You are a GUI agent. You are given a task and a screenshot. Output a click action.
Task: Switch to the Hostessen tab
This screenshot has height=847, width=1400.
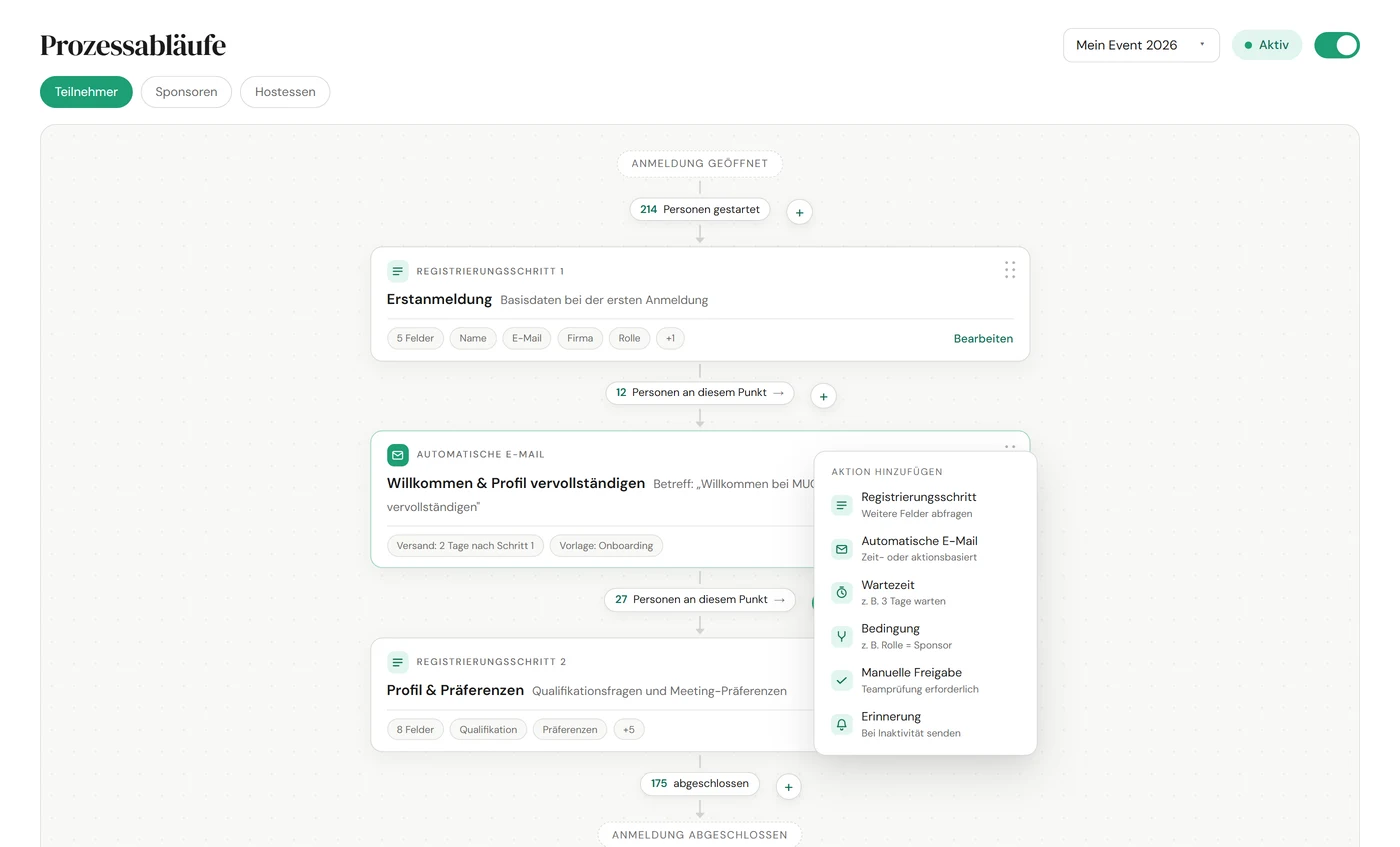(285, 92)
